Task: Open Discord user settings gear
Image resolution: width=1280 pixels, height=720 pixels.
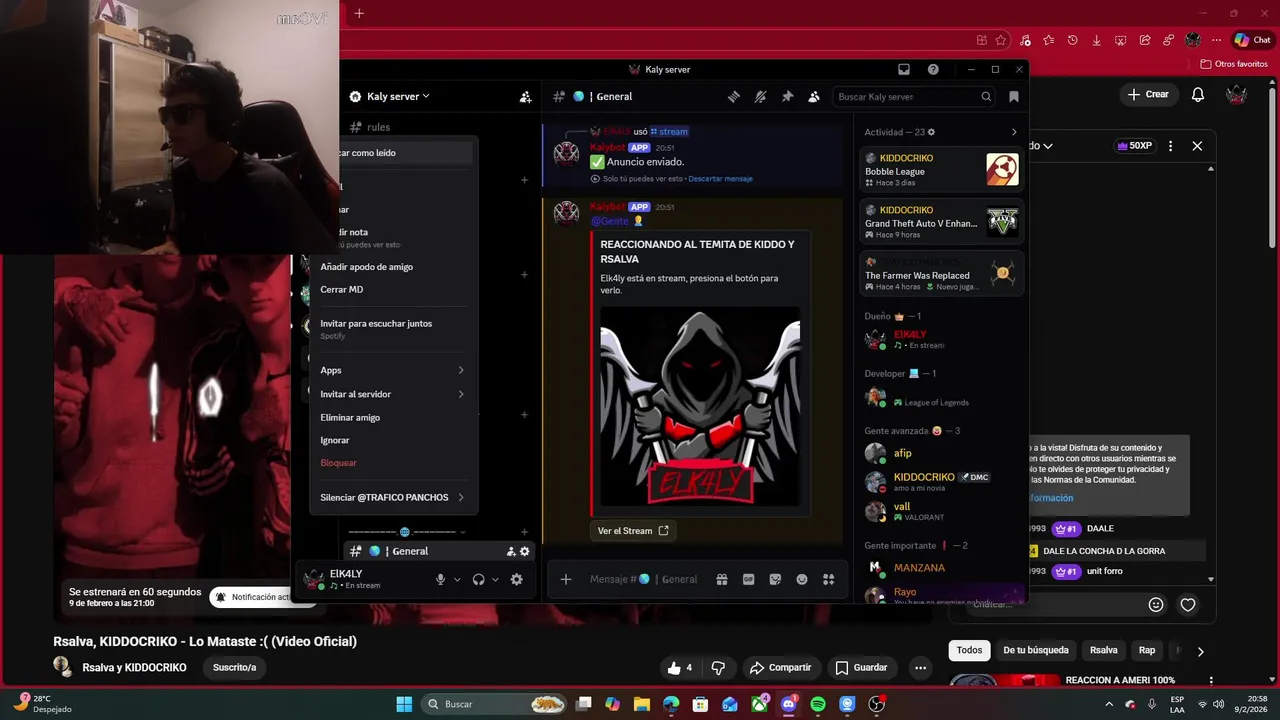Action: coord(516,579)
